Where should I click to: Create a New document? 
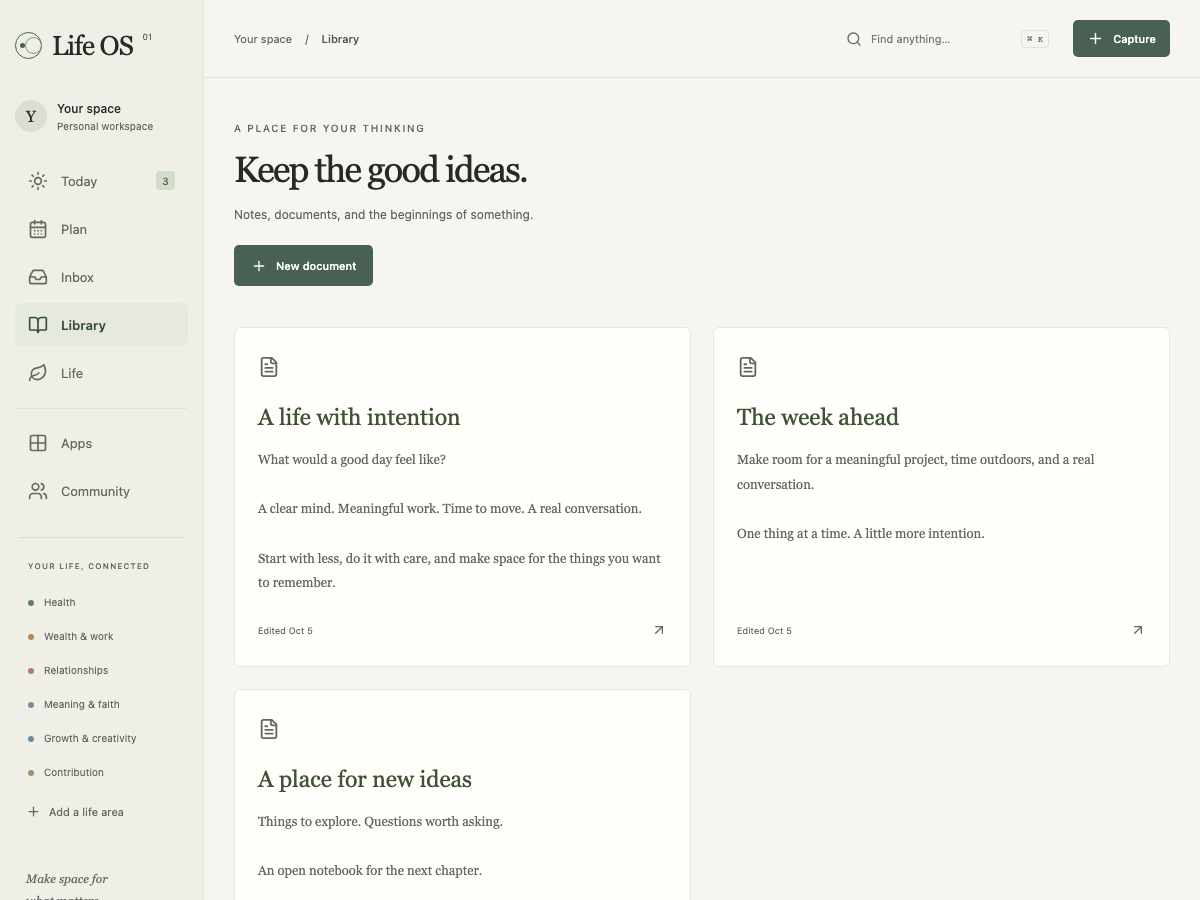[x=303, y=266]
